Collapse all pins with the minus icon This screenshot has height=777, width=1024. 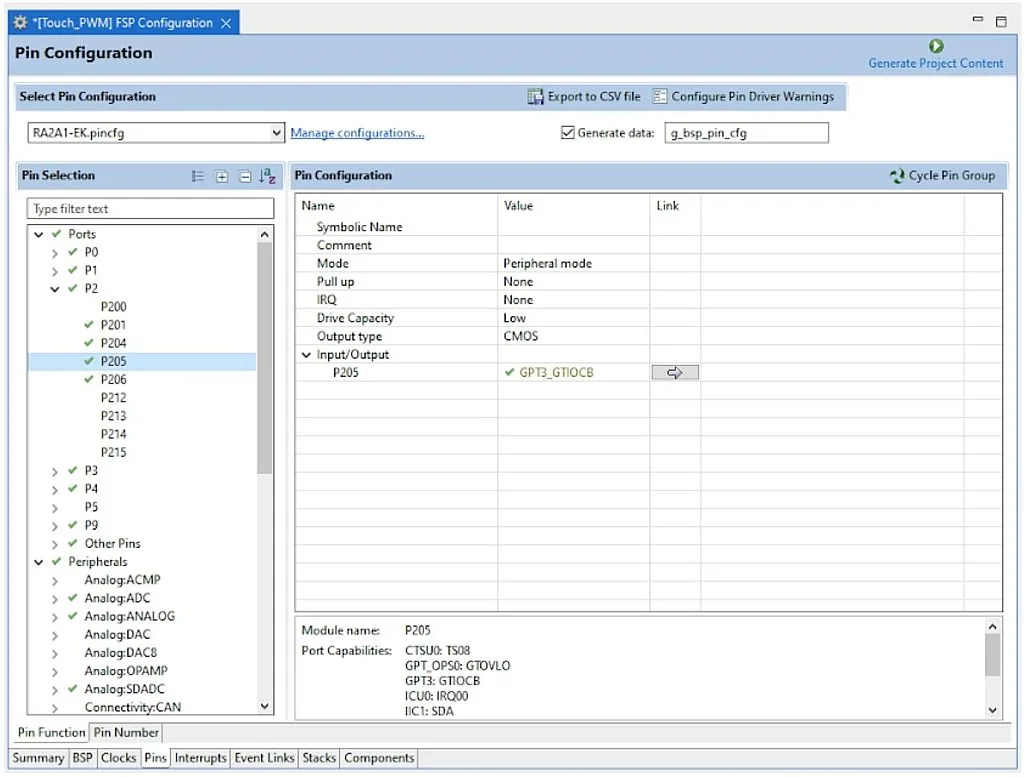[245, 177]
